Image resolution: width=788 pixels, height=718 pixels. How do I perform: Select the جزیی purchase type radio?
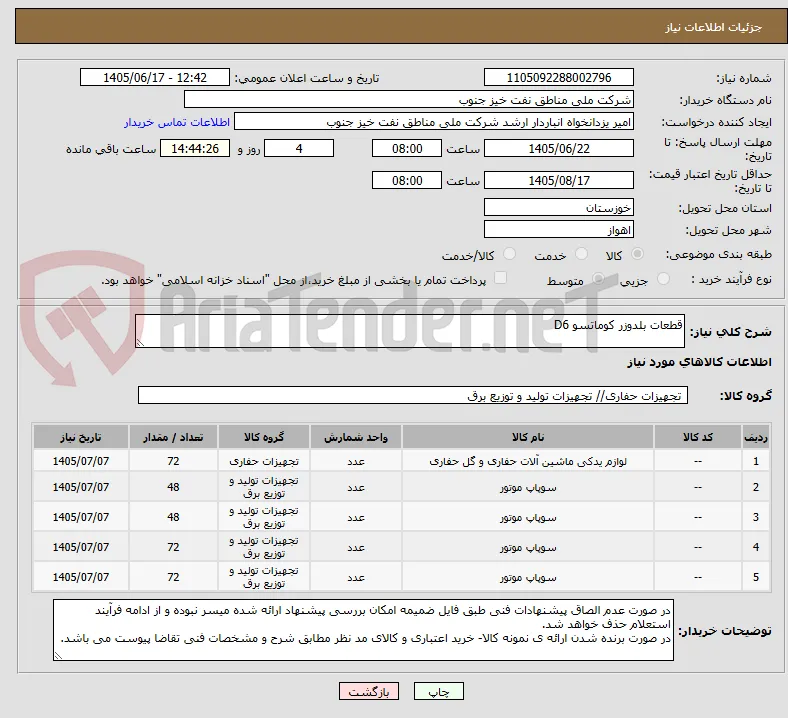click(x=663, y=279)
